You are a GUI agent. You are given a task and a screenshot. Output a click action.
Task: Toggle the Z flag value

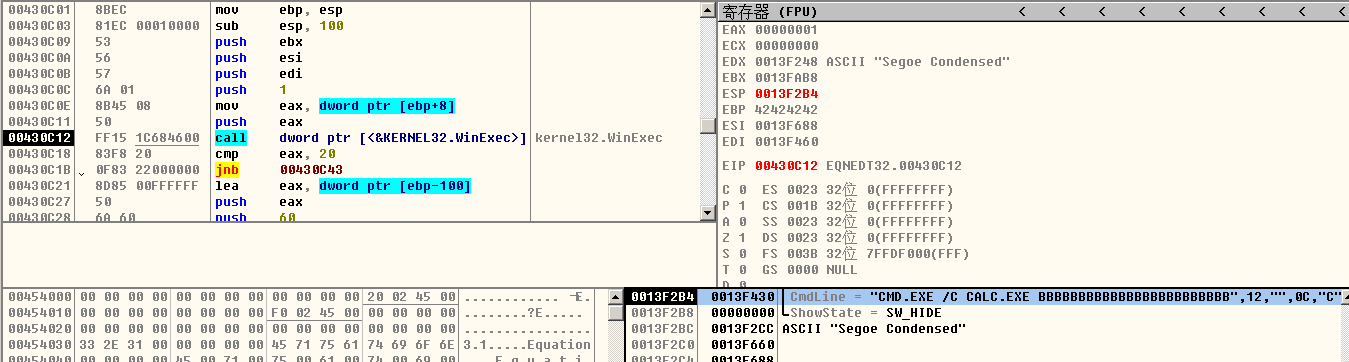(x=741, y=238)
